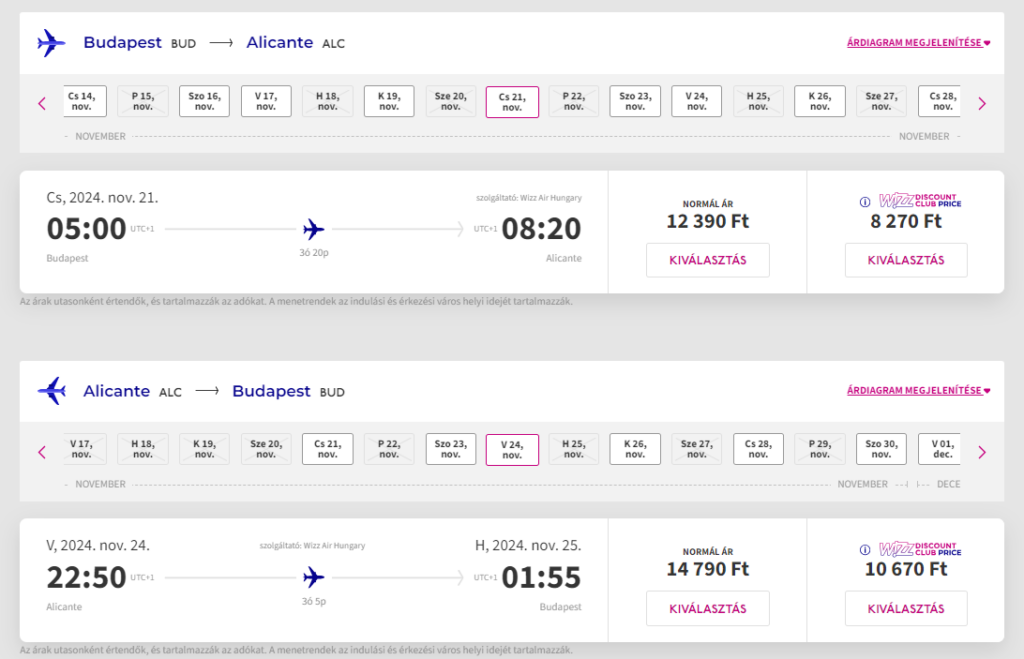Open info icon beside outbound WIZZ Discount Club price
The width and height of the screenshot is (1024, 659).
(x=865, y=202)
